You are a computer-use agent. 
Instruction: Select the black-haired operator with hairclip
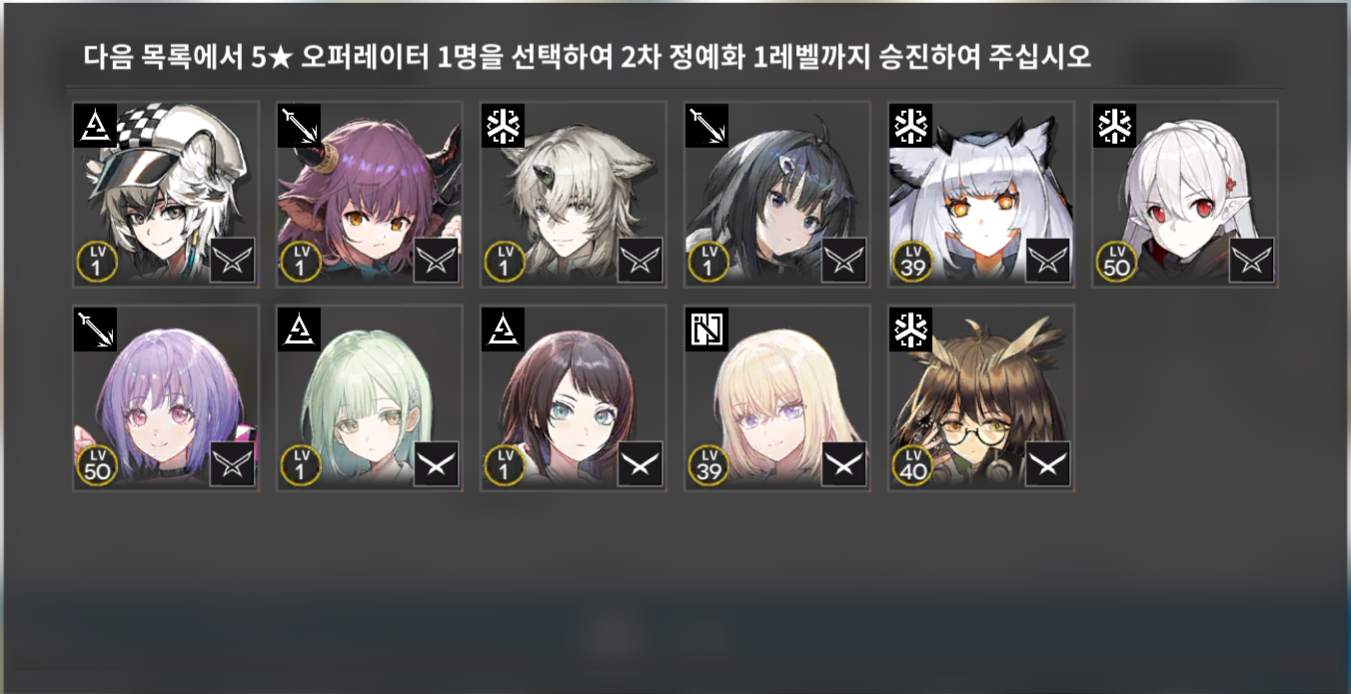coord(777,194)
